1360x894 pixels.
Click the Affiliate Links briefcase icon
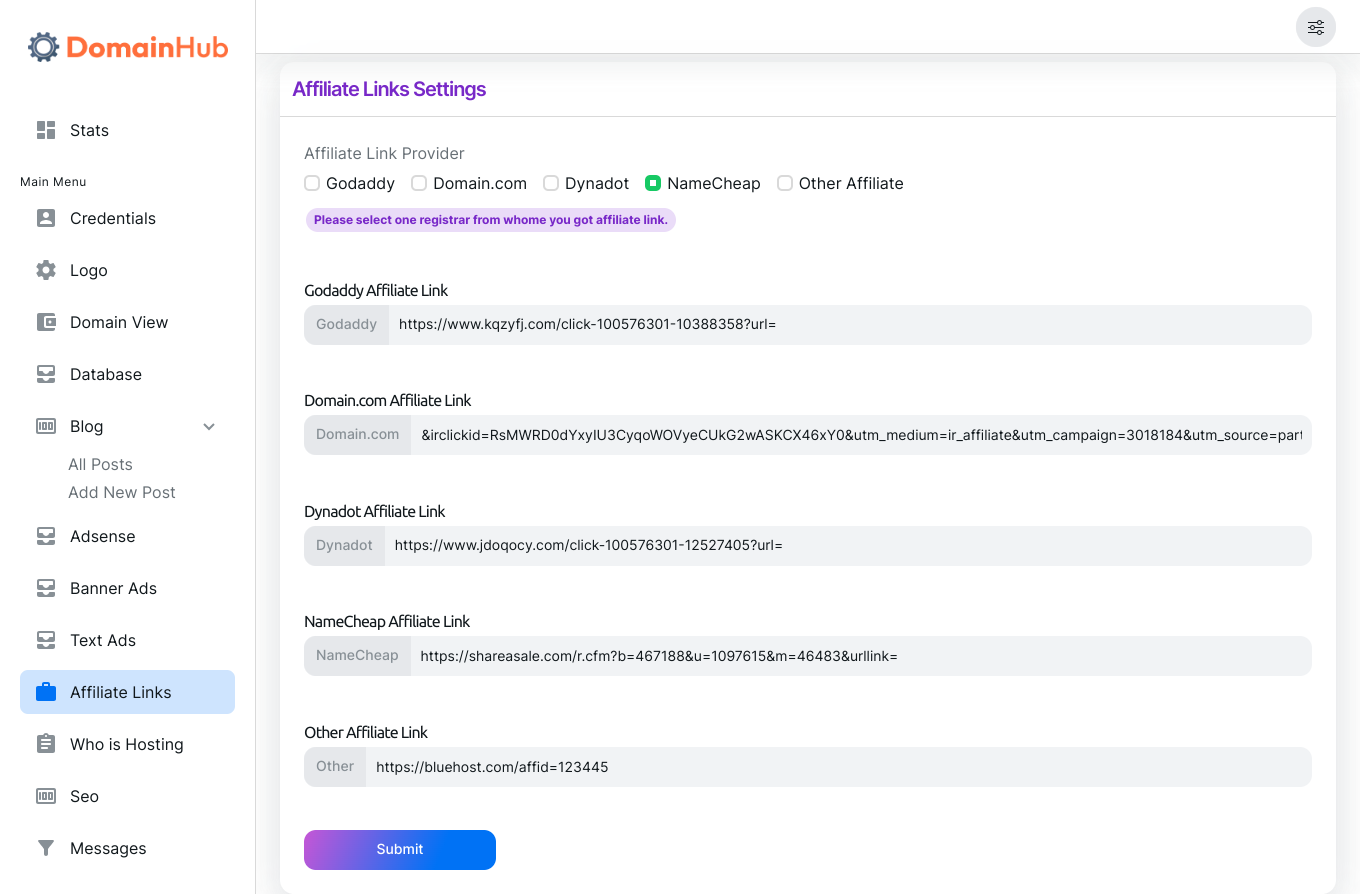(x=46, y=692)
